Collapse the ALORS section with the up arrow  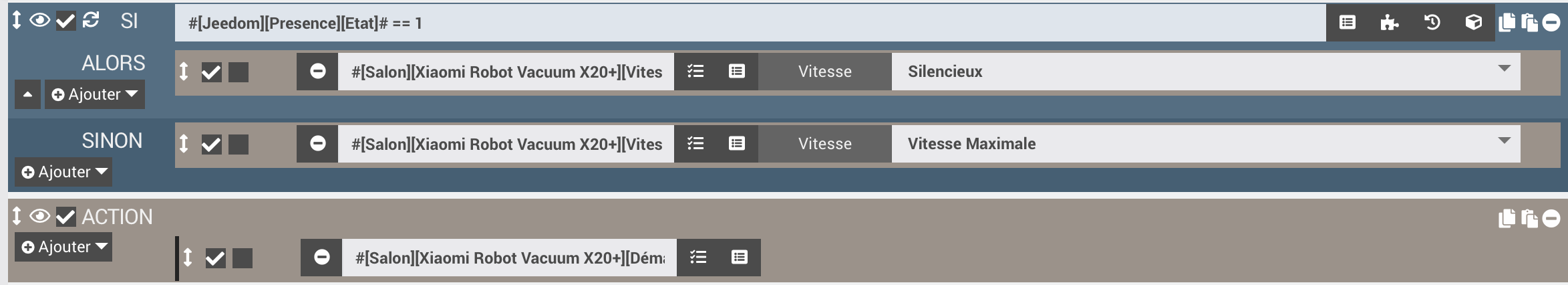point(27,94)
